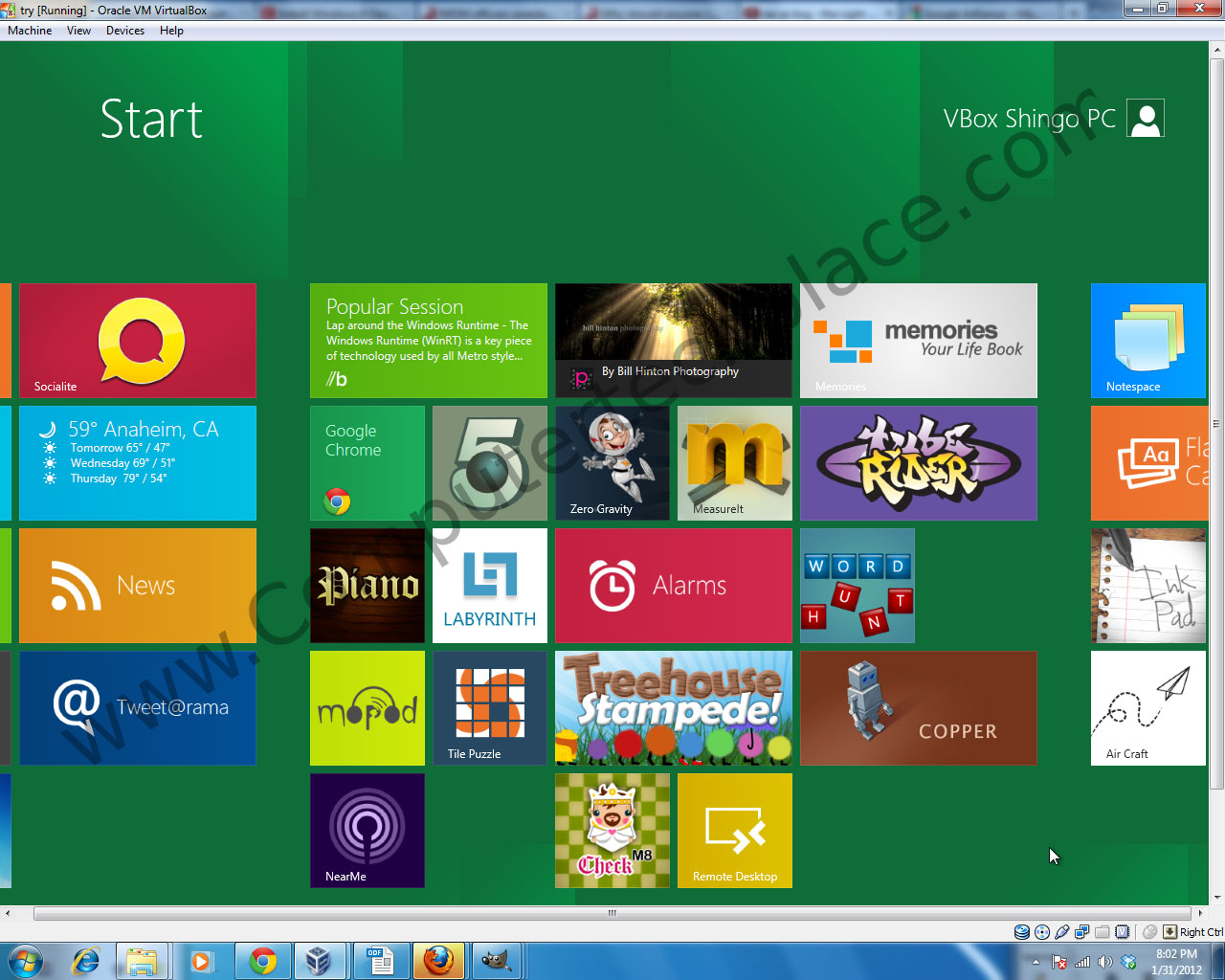Click the VBox Shingo PC user avatar

(x=1146, y=119)
